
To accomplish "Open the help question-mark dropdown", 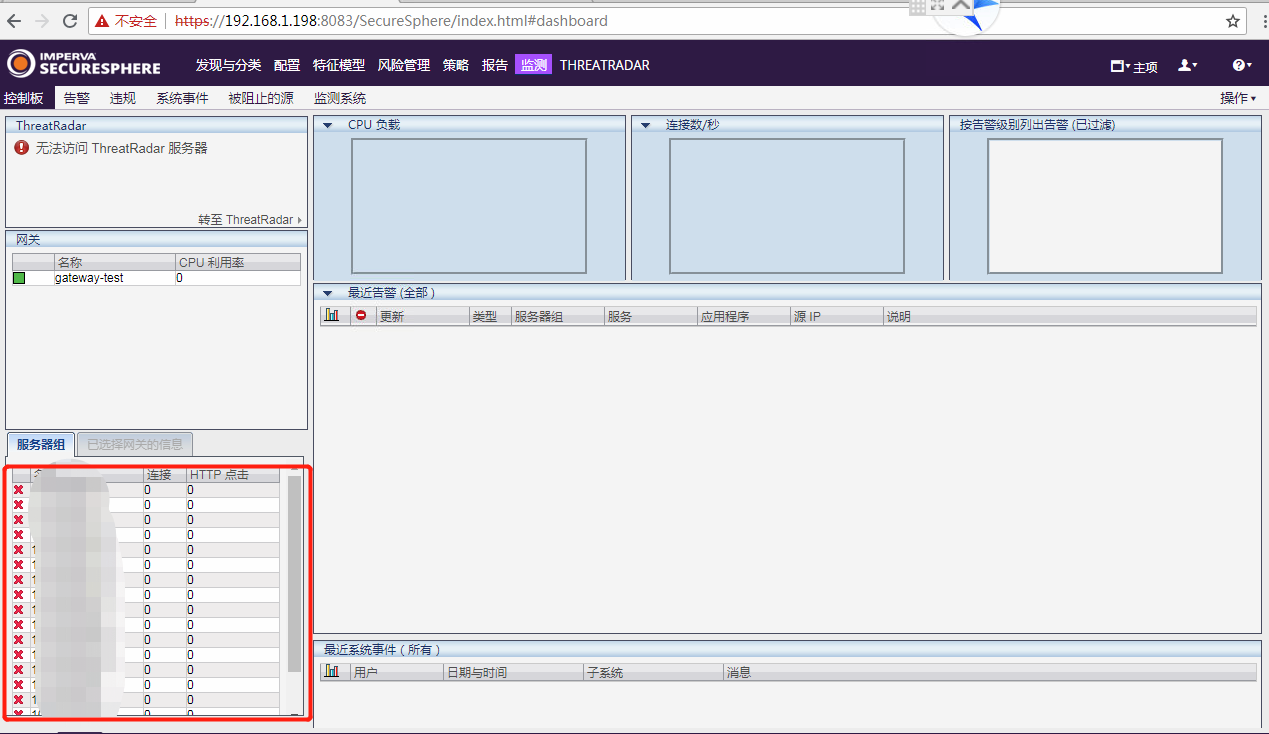I will click(x=1242, y=65).
